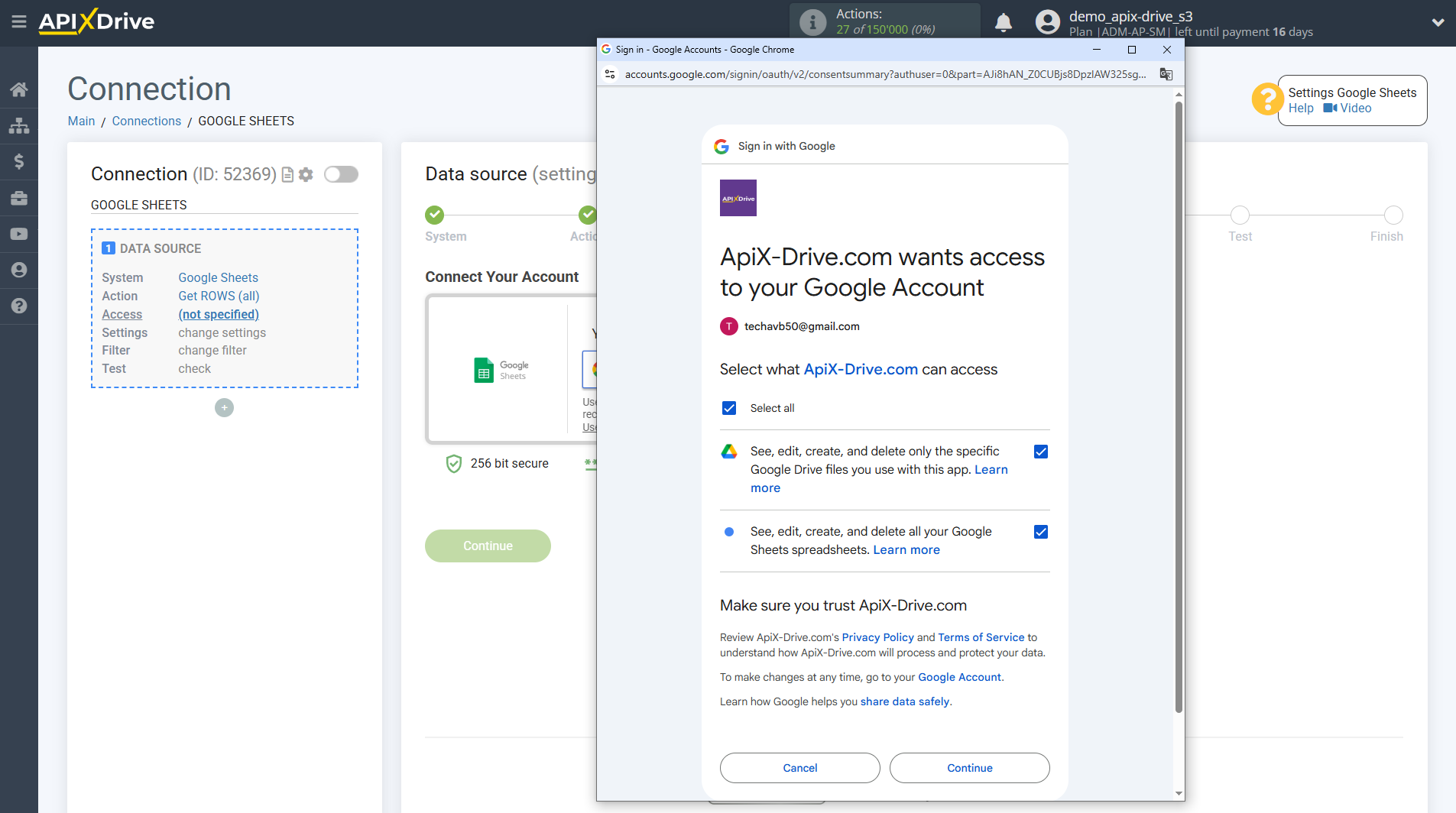Image resolution: width=1456 pixels, height=813 pixels.
Task: Toggle the connection enable switch
Action: point(341,175)
